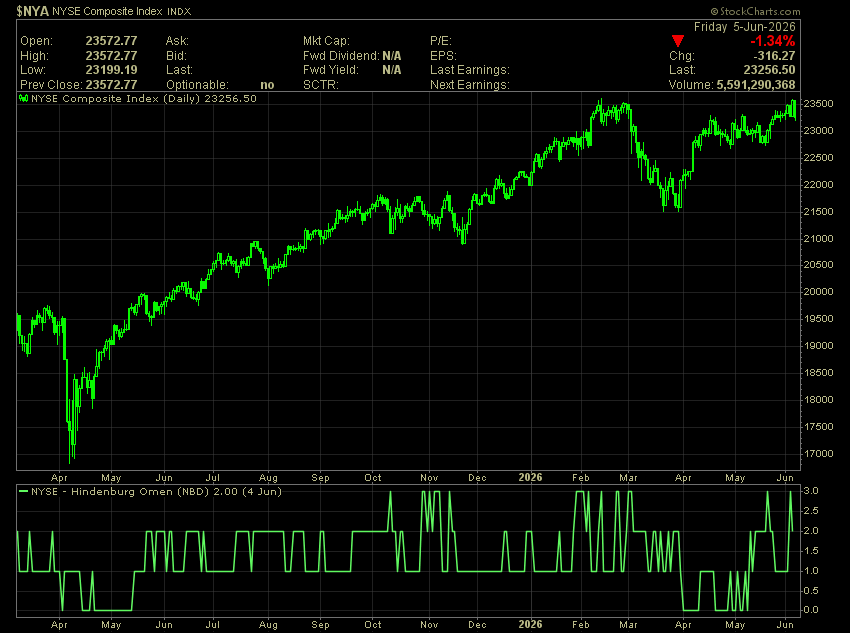Click the 23500 price axis label
Screen dimensions: 850x633
819,104
